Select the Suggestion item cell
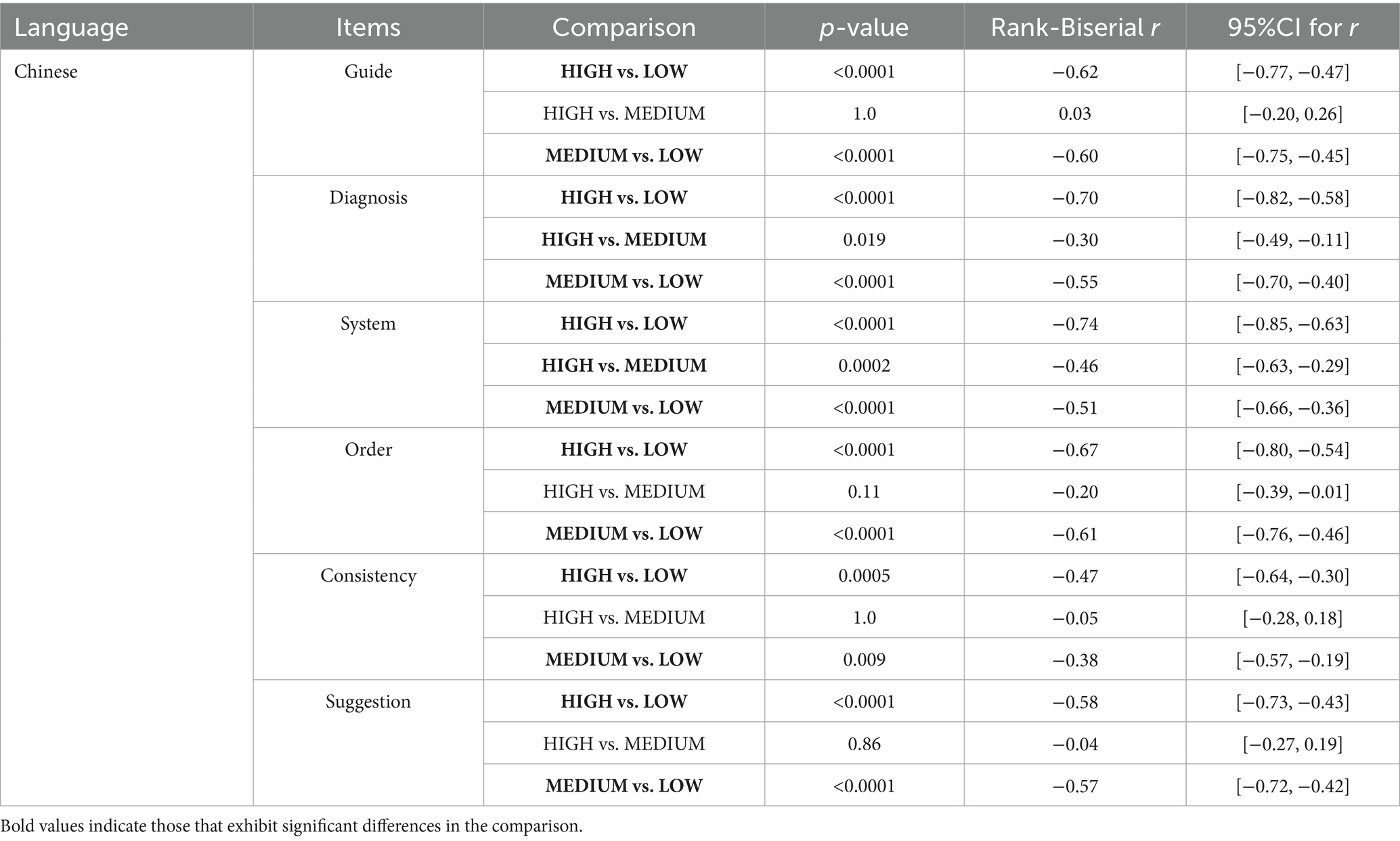 coord(368,702)
